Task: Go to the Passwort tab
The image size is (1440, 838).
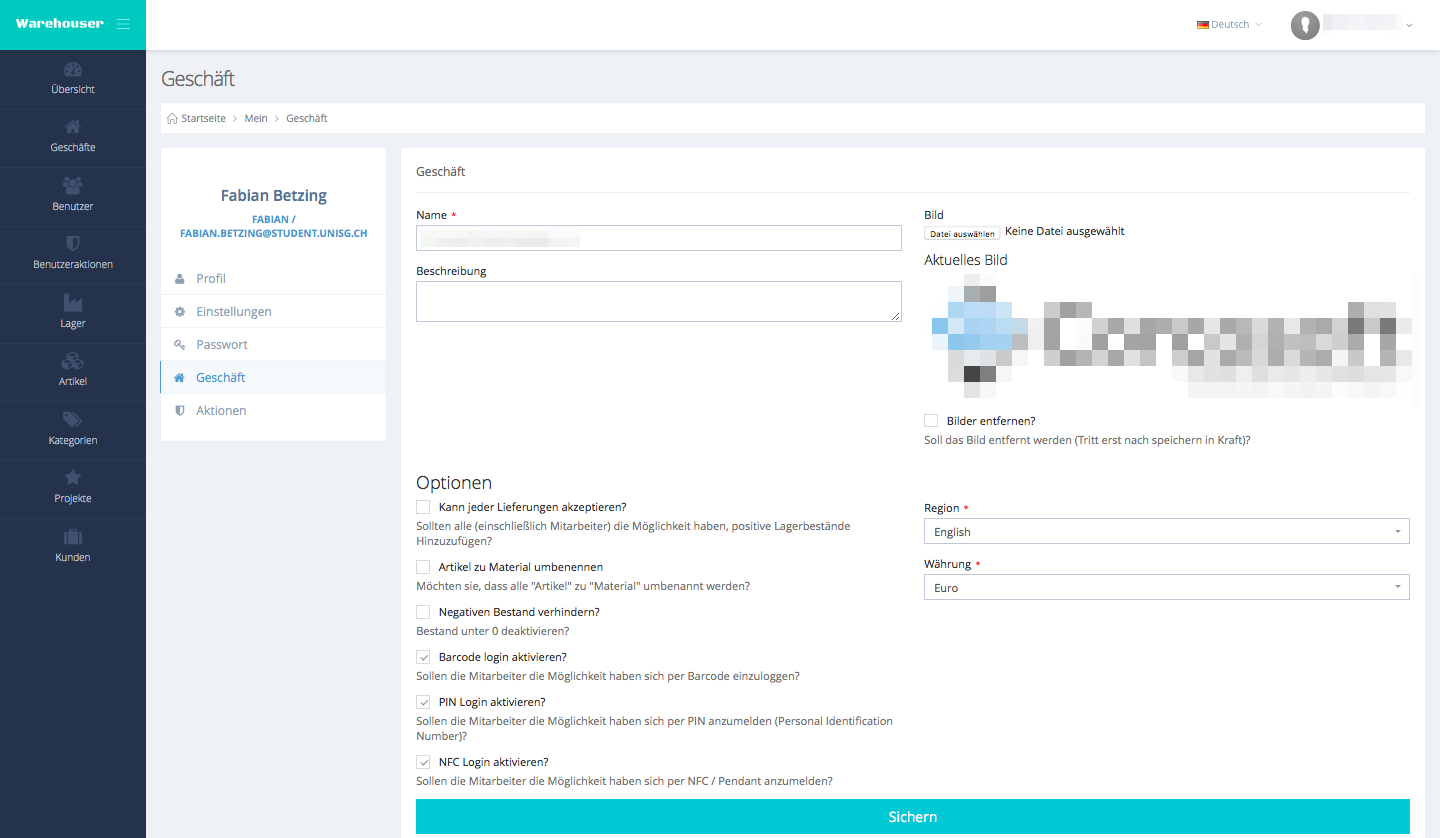Action: [221, 345]
